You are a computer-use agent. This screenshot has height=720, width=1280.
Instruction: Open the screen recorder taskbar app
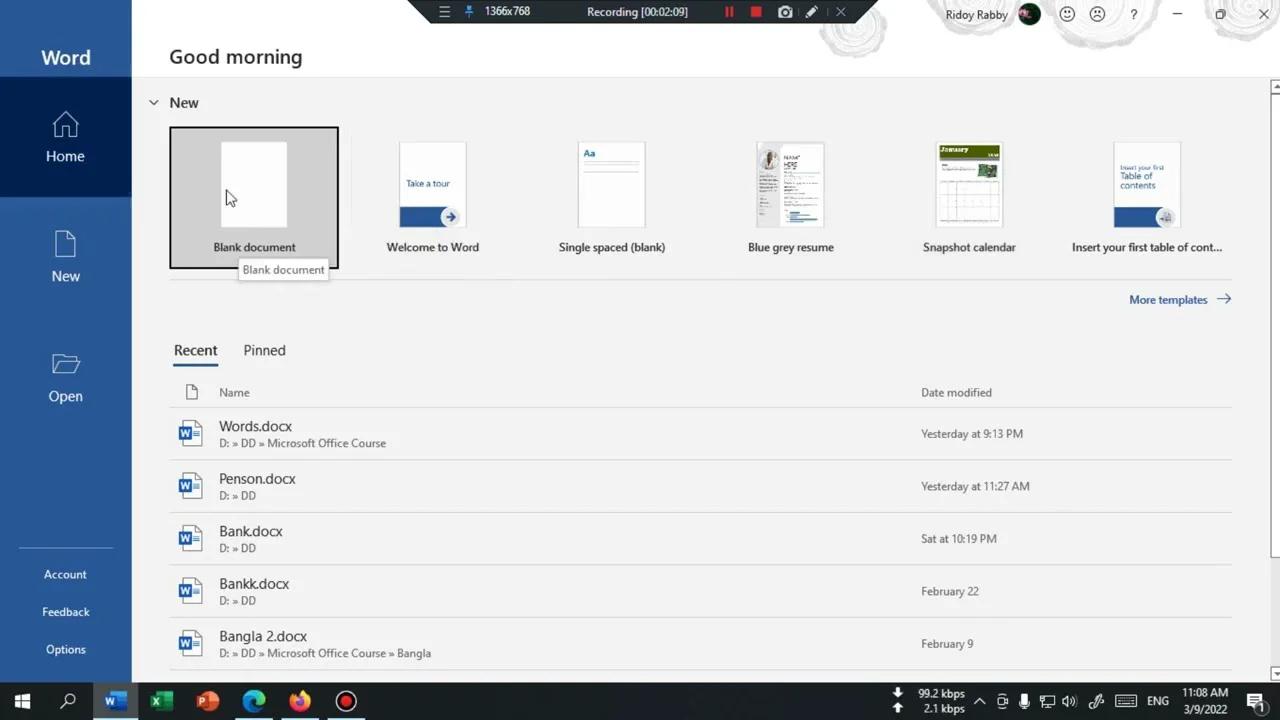click(346, 701)
